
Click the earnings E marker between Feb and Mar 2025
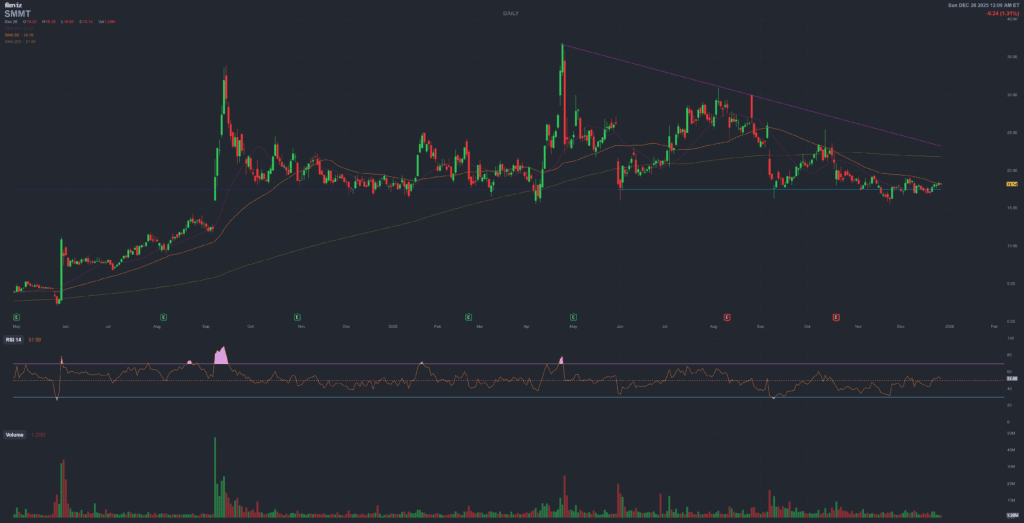(x=468, y=316)
